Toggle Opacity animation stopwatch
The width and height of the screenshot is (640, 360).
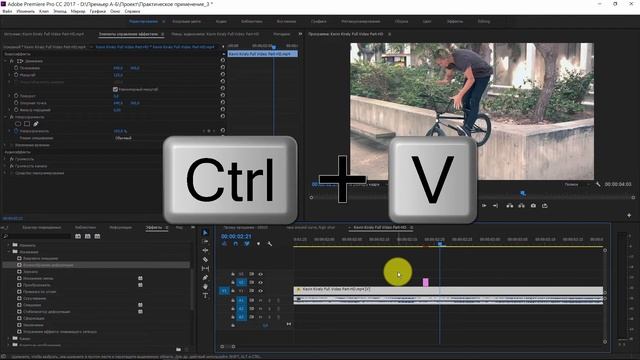pyautogui.click(x=16, y=131)
